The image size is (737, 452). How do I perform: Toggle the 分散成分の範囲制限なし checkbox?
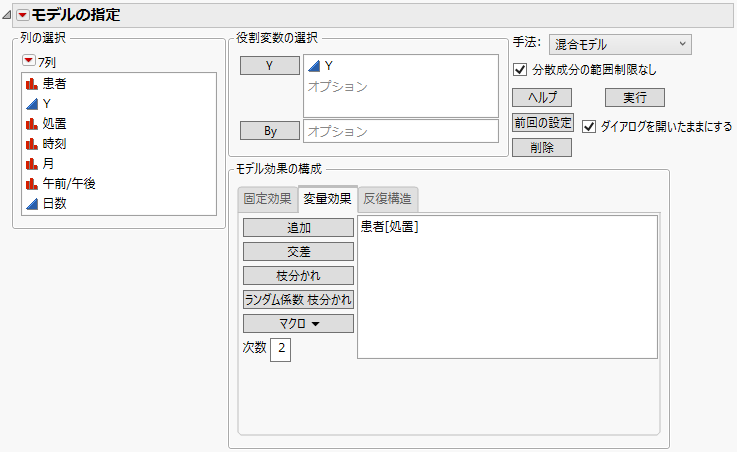click(520, 70)
